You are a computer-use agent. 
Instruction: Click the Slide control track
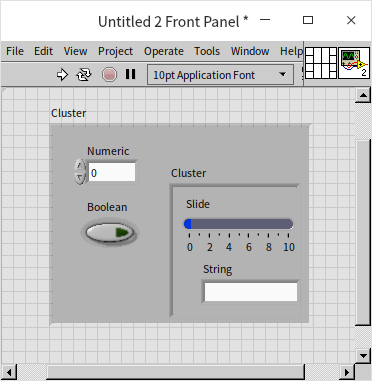(x=238, y=224)
